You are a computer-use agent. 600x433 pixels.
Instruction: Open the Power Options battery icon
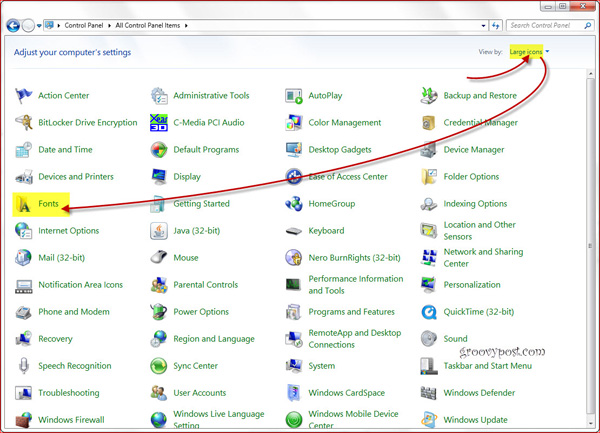pos(159,312)
